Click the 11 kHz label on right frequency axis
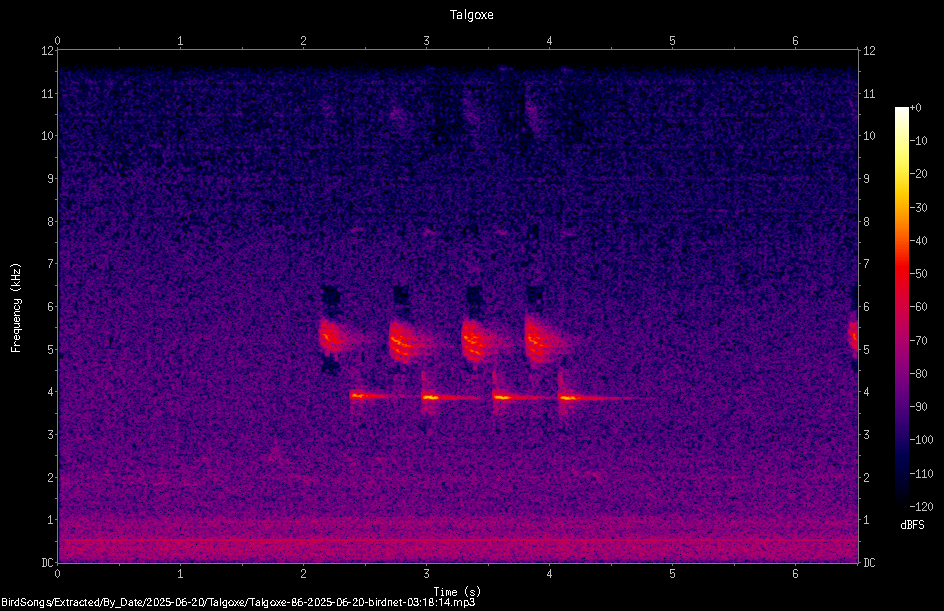Image resolution: width=944 pixels, height=611 pixels. tap(869, 94)
